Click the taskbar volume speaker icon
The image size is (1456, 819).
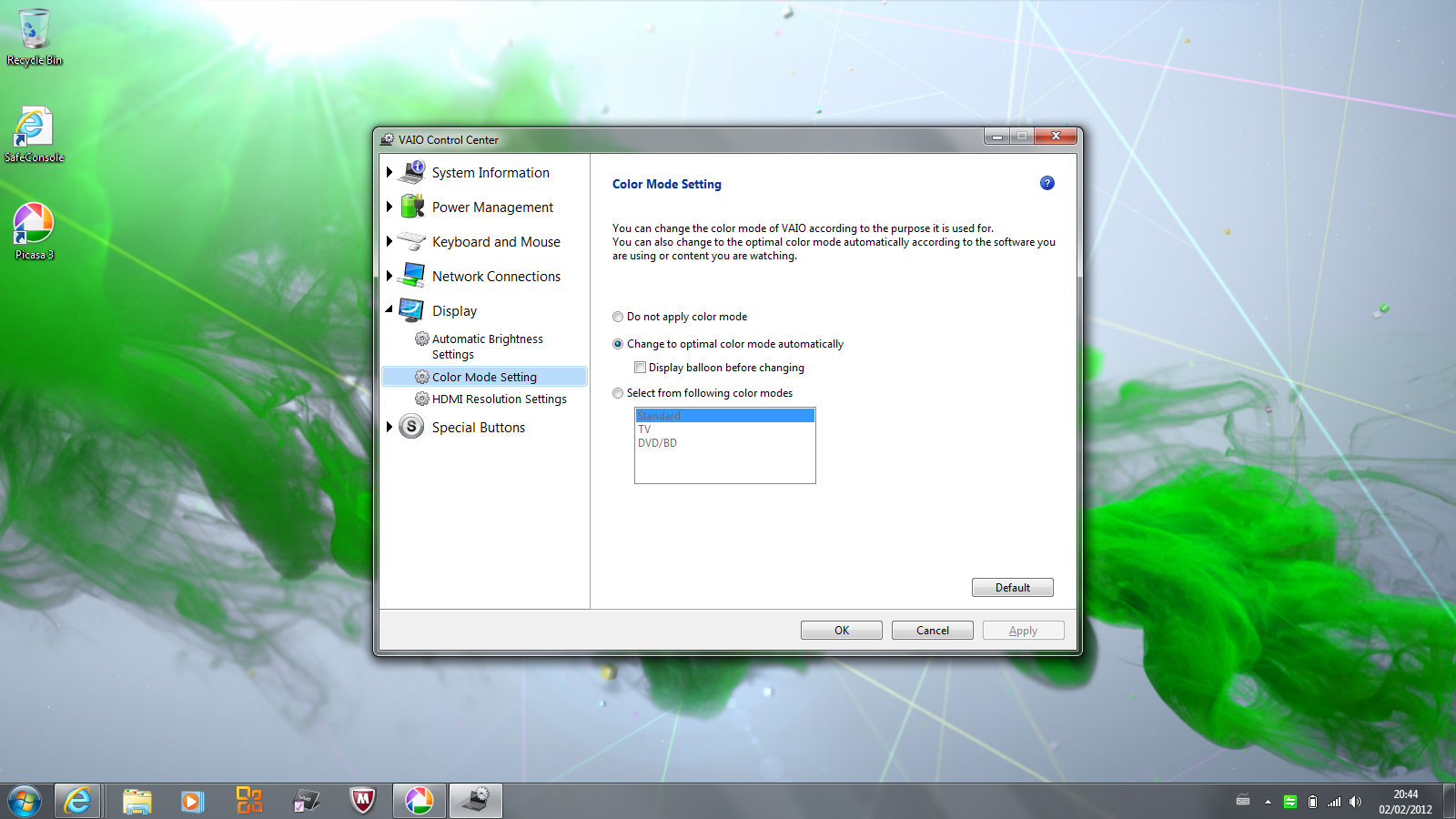coord(1355,802)
